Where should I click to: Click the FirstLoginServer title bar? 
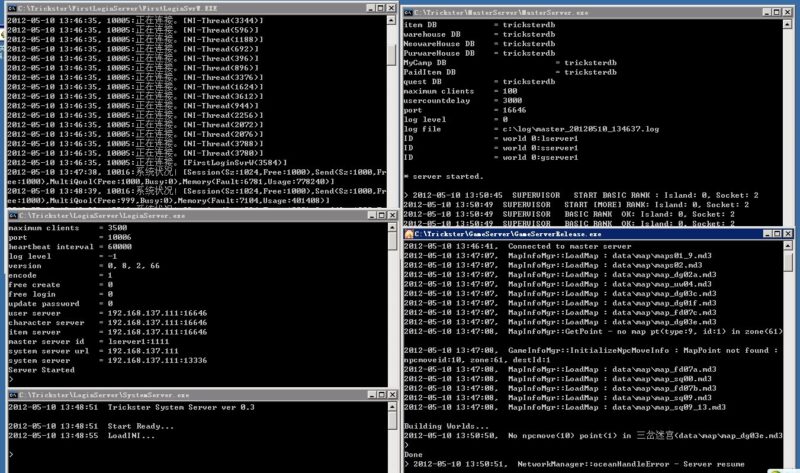click(200, 8)
